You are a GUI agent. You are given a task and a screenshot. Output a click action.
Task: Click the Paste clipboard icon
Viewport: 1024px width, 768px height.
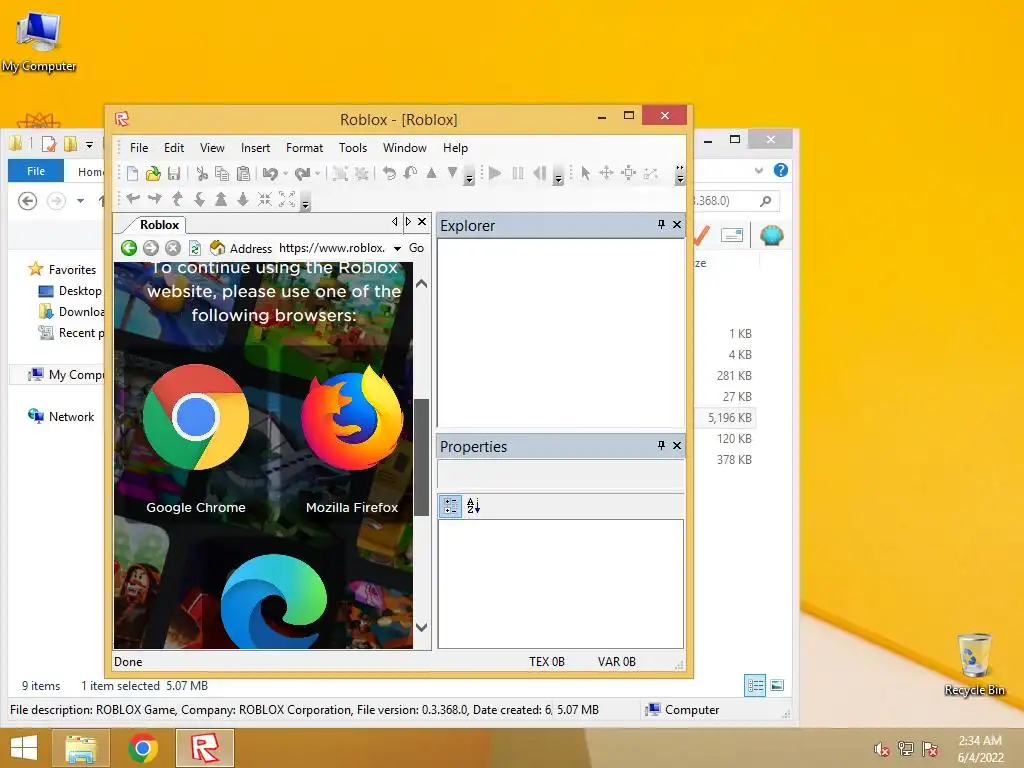click(243, 174)
